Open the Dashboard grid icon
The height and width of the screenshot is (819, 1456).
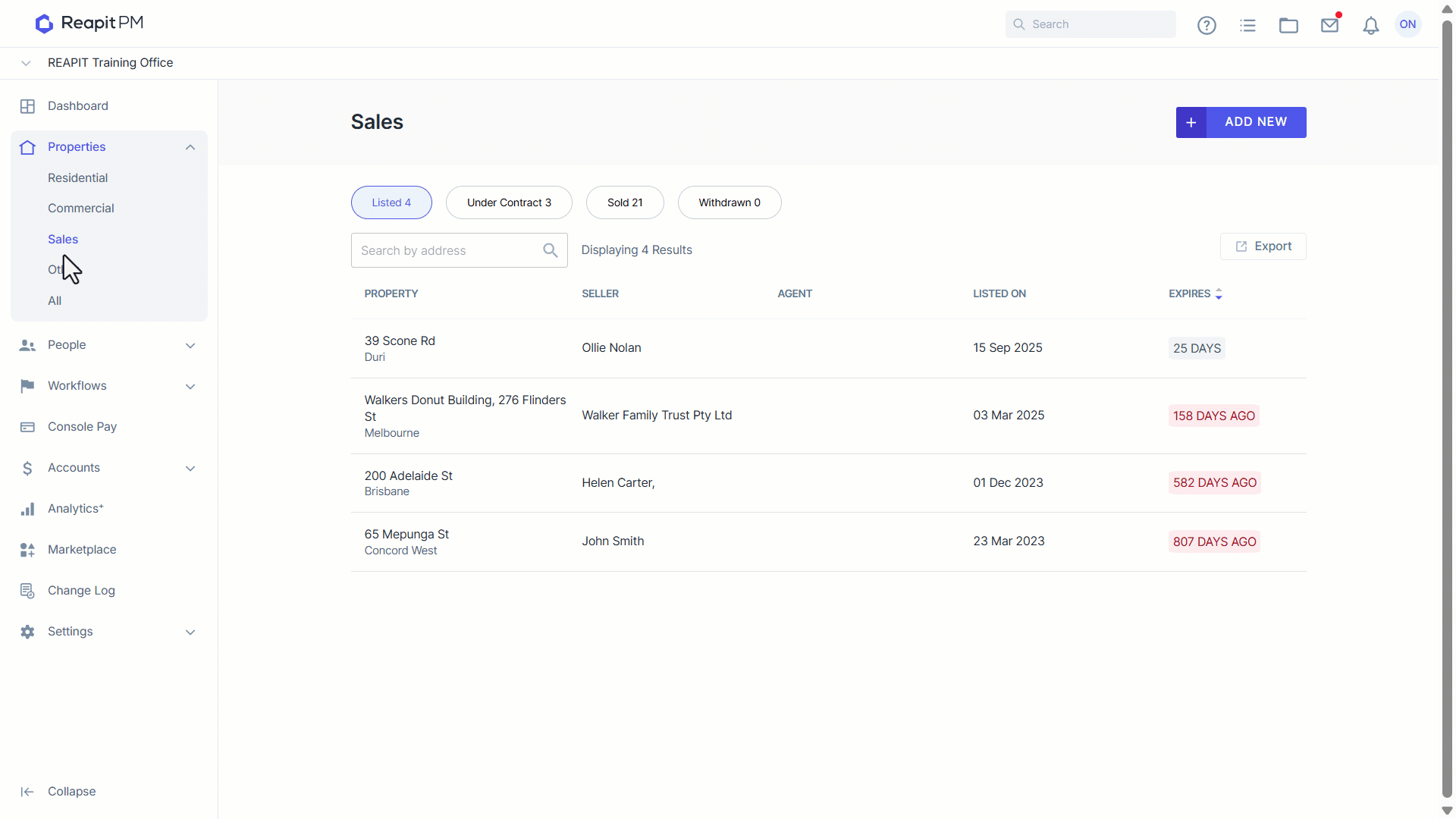(28, 106)
